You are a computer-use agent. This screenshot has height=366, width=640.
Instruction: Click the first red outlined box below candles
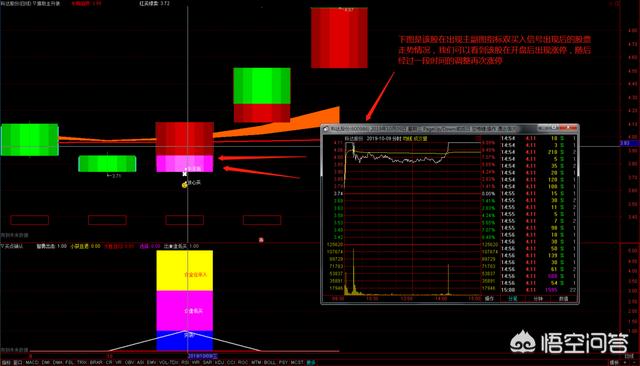coord(29,220)
